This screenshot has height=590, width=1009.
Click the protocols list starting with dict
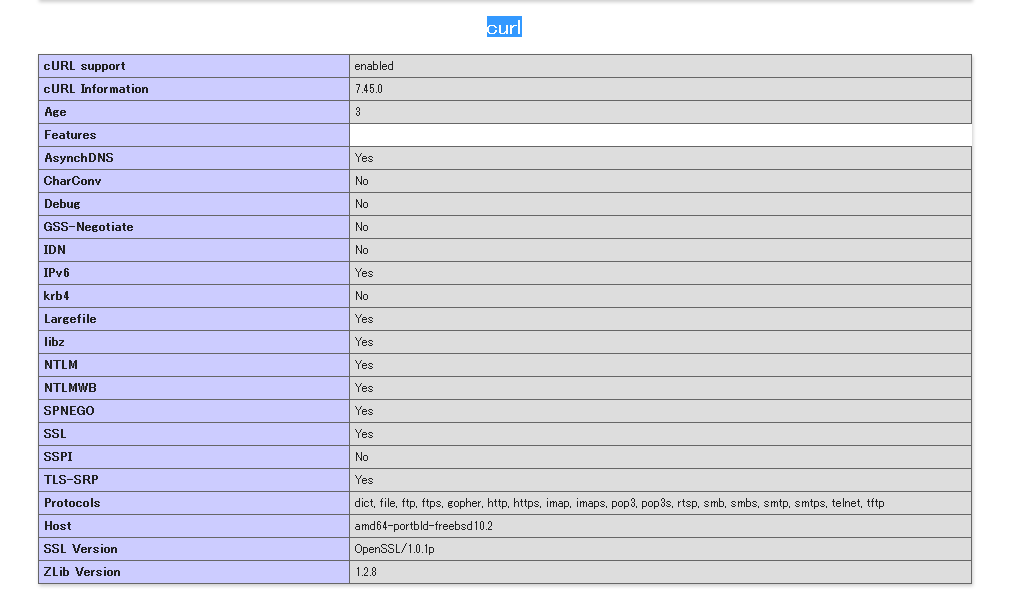[x=619, y=503]
